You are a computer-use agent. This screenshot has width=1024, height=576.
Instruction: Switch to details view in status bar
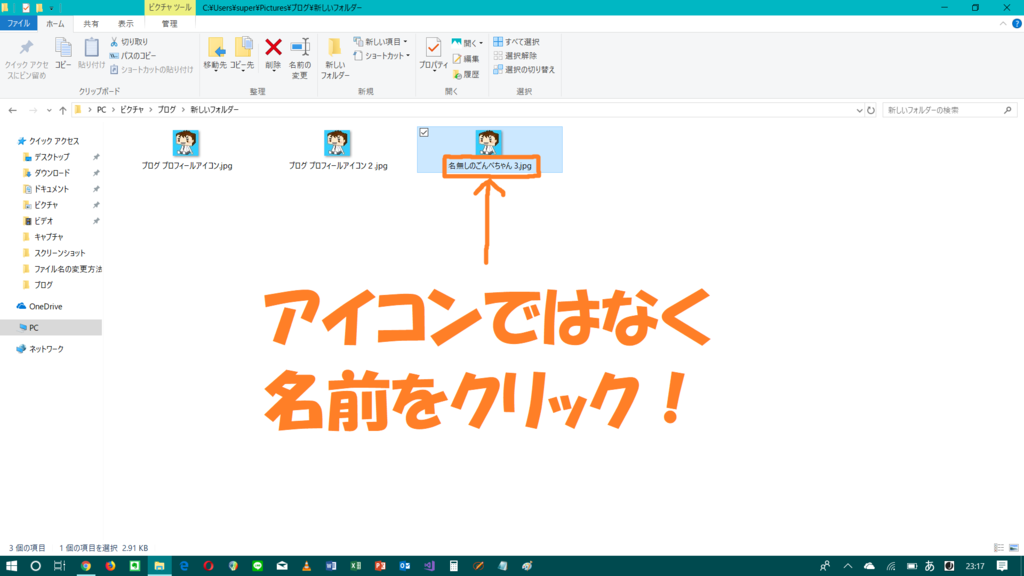(998, 547)
